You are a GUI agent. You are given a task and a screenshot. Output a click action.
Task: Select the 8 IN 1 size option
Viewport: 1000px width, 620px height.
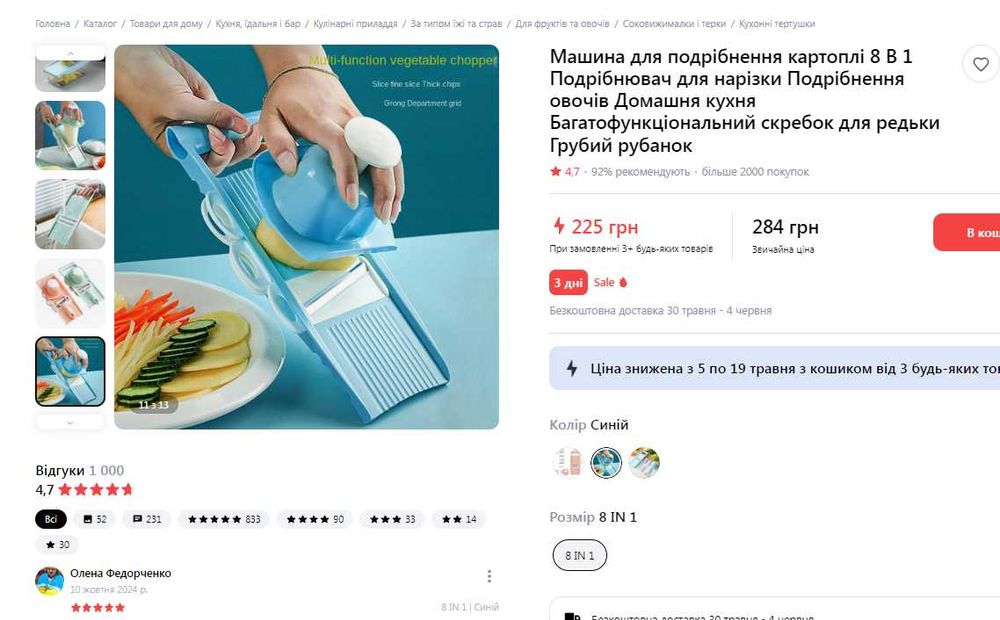579,556
